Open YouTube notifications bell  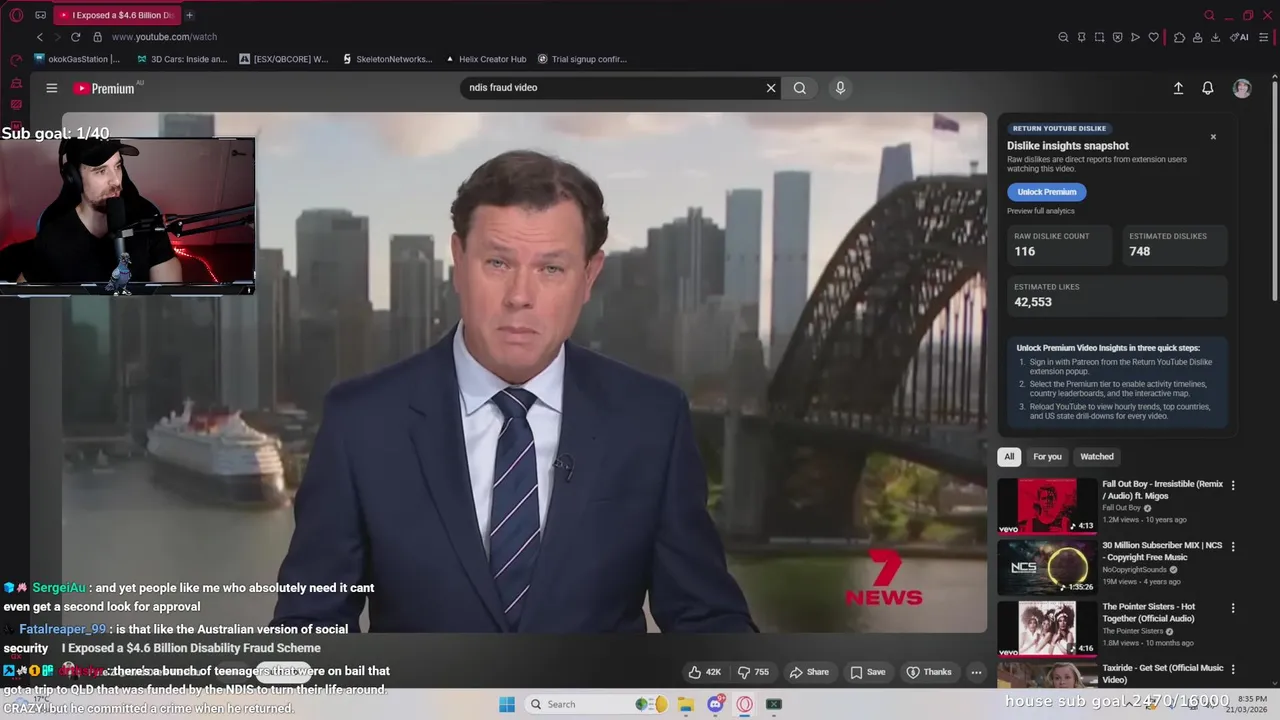[1208, 88]
